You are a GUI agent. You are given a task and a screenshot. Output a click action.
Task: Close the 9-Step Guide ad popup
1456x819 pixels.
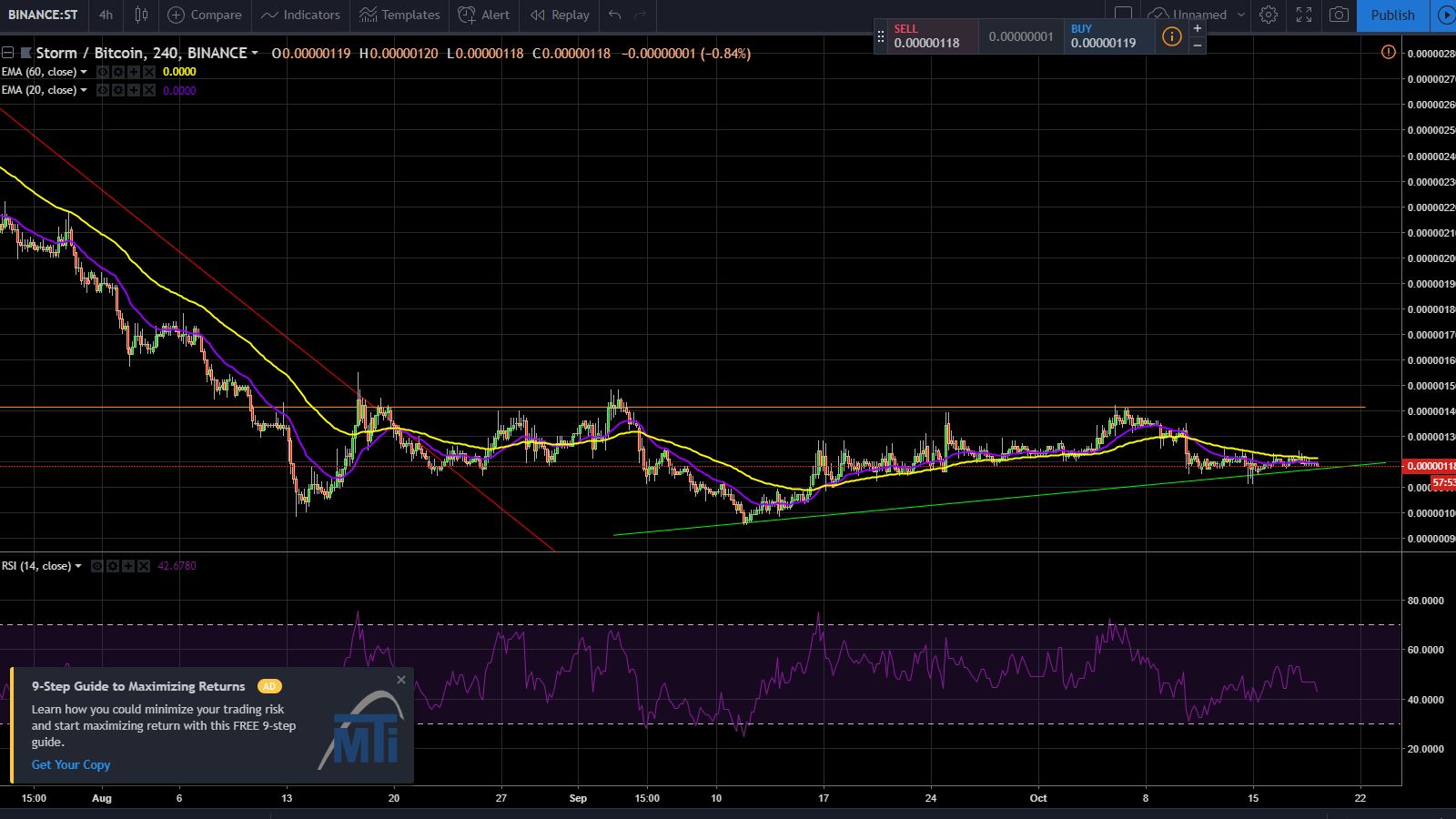401,680
